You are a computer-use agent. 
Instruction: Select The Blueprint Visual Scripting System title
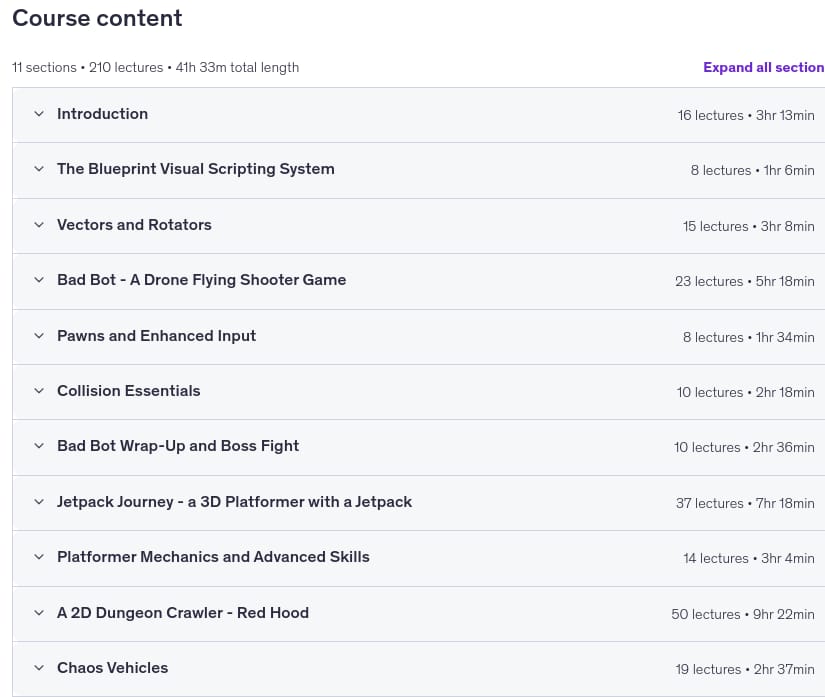[196, 169]
